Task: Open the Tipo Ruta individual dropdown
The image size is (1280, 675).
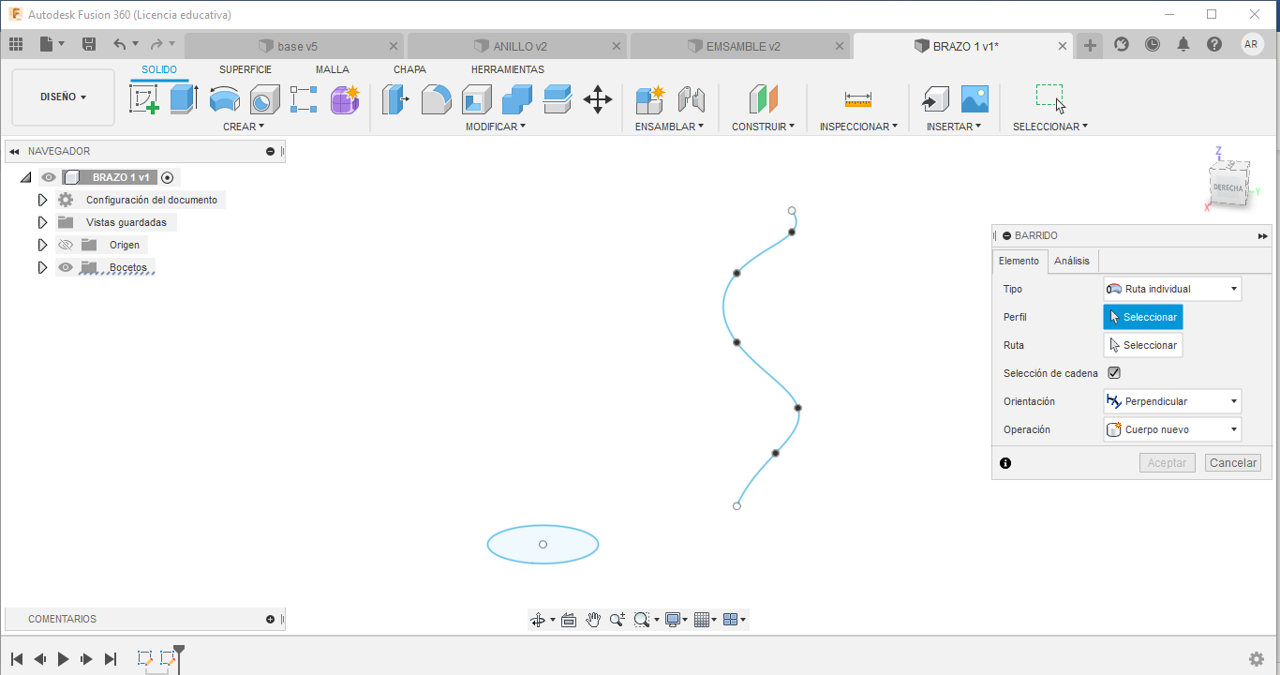Action: tap(1172, 289)
